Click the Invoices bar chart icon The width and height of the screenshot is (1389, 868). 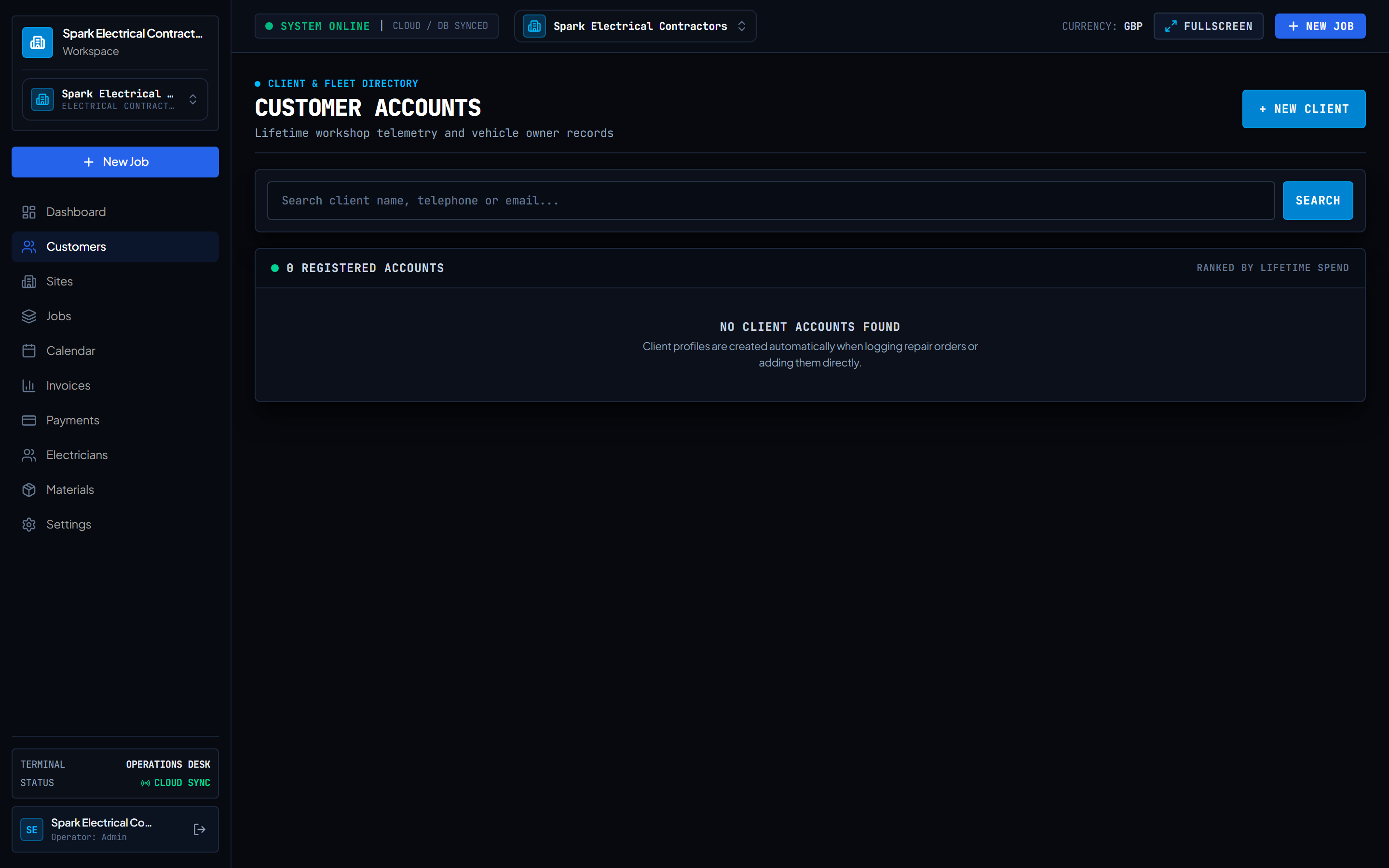coord(29,386)
